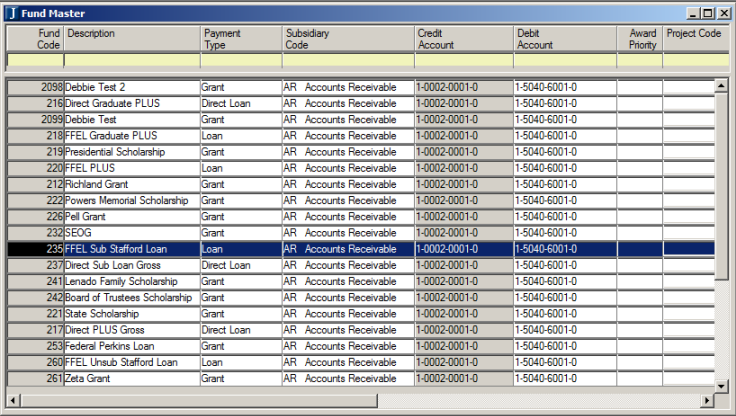Click the Description column header
Image resolution: width=736 pixels, height=416 pixels.
132,39
